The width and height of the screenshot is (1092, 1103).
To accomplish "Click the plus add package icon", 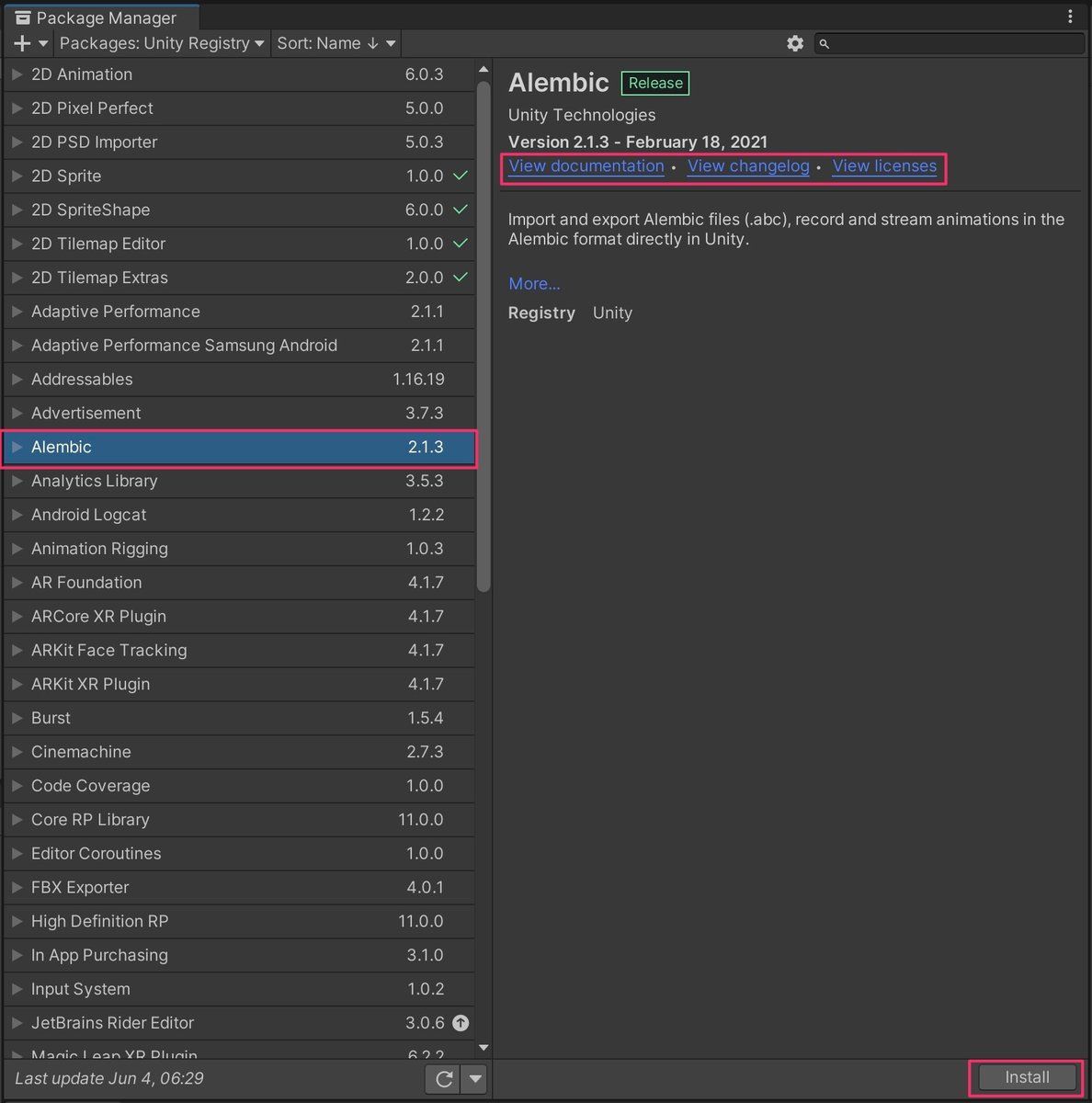I will (22, 43).
